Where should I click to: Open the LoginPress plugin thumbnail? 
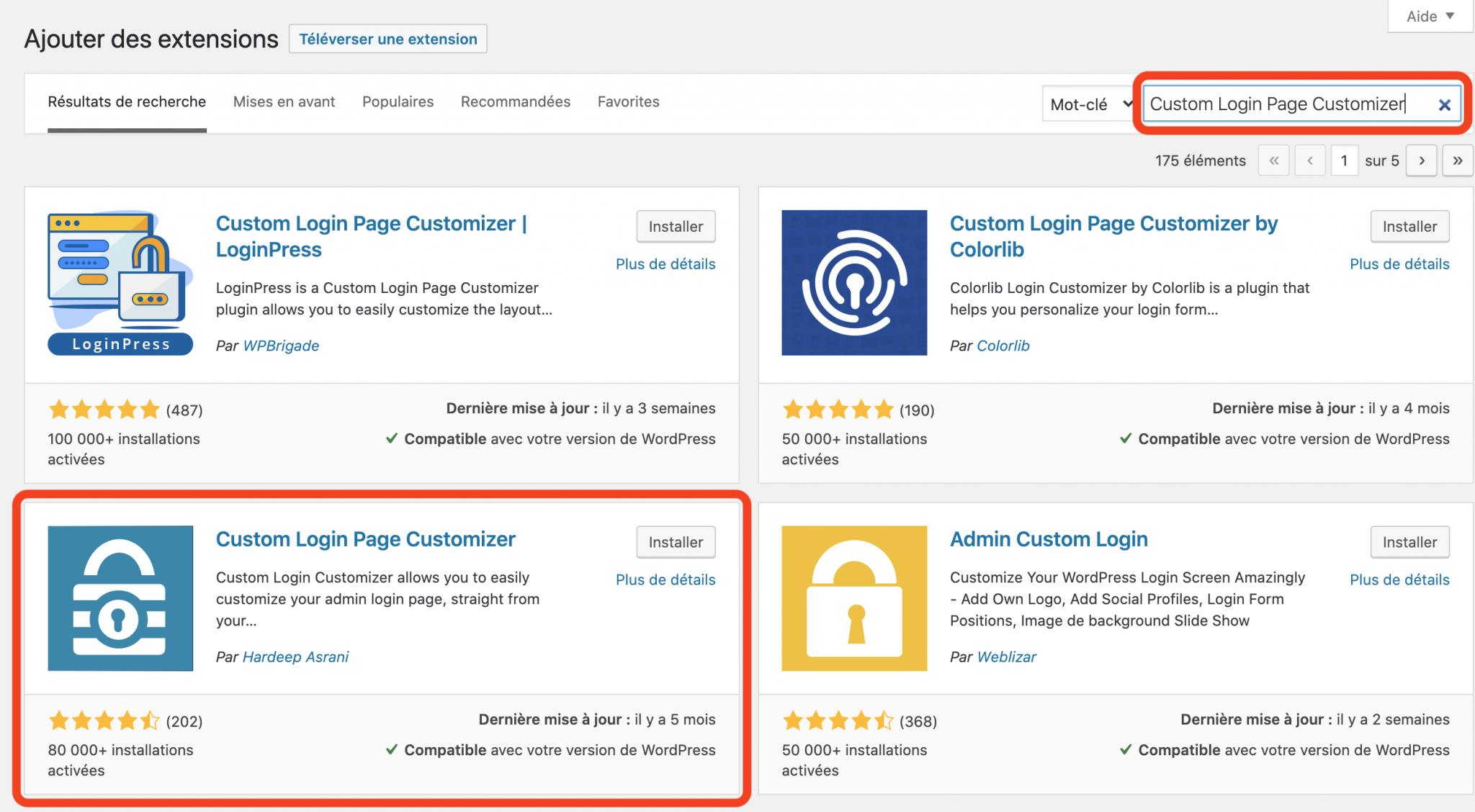(120, 283)
